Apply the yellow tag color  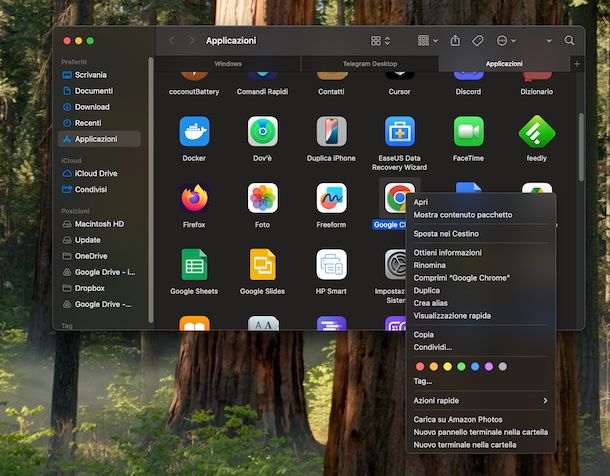[x=447, y=366]
